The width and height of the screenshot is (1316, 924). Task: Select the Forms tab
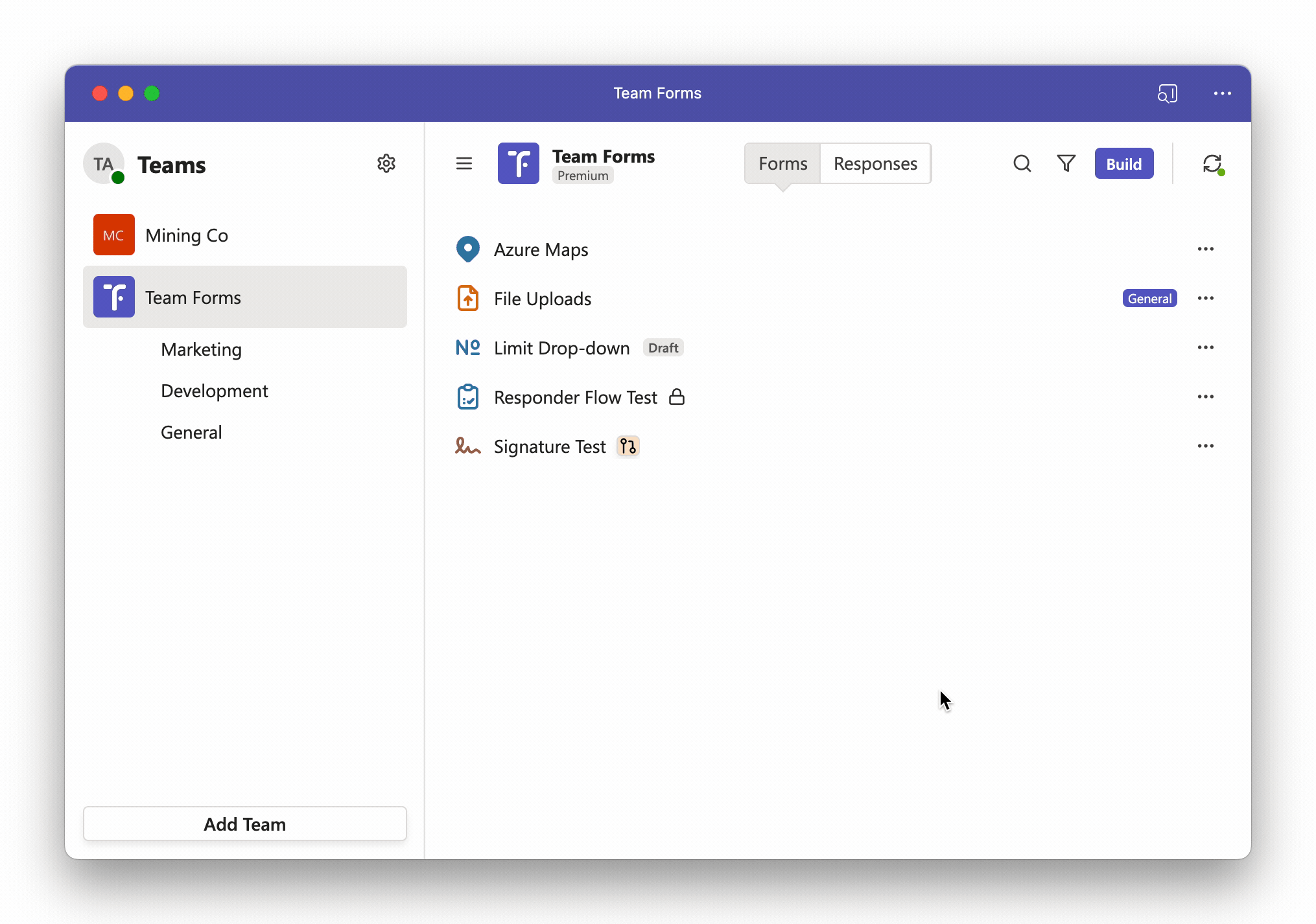click(782, 163)
